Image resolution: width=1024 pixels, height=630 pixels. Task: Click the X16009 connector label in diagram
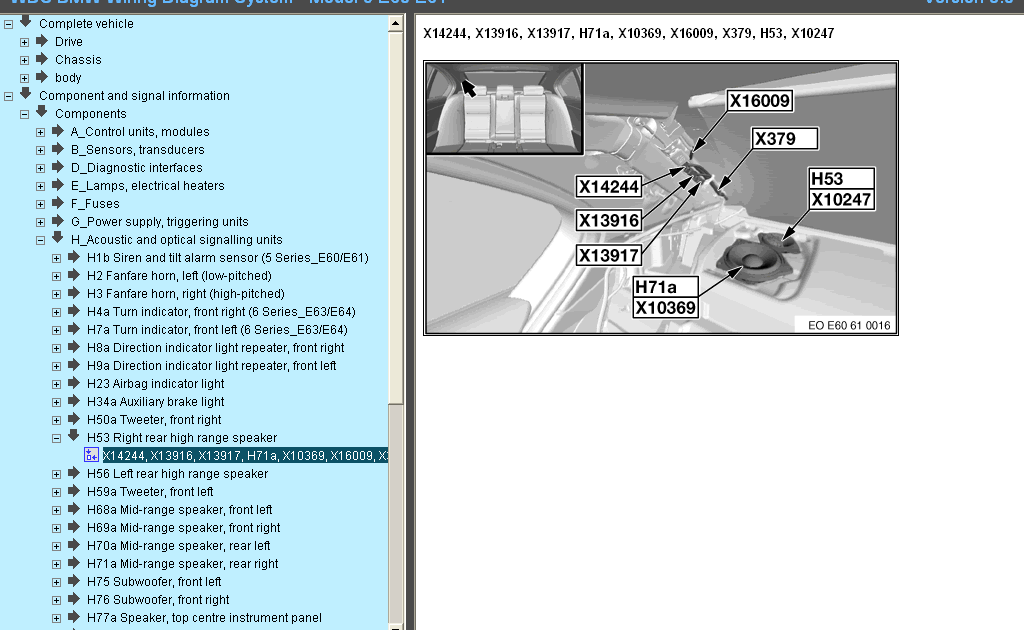pyautogui.click(x=760, y=101)
